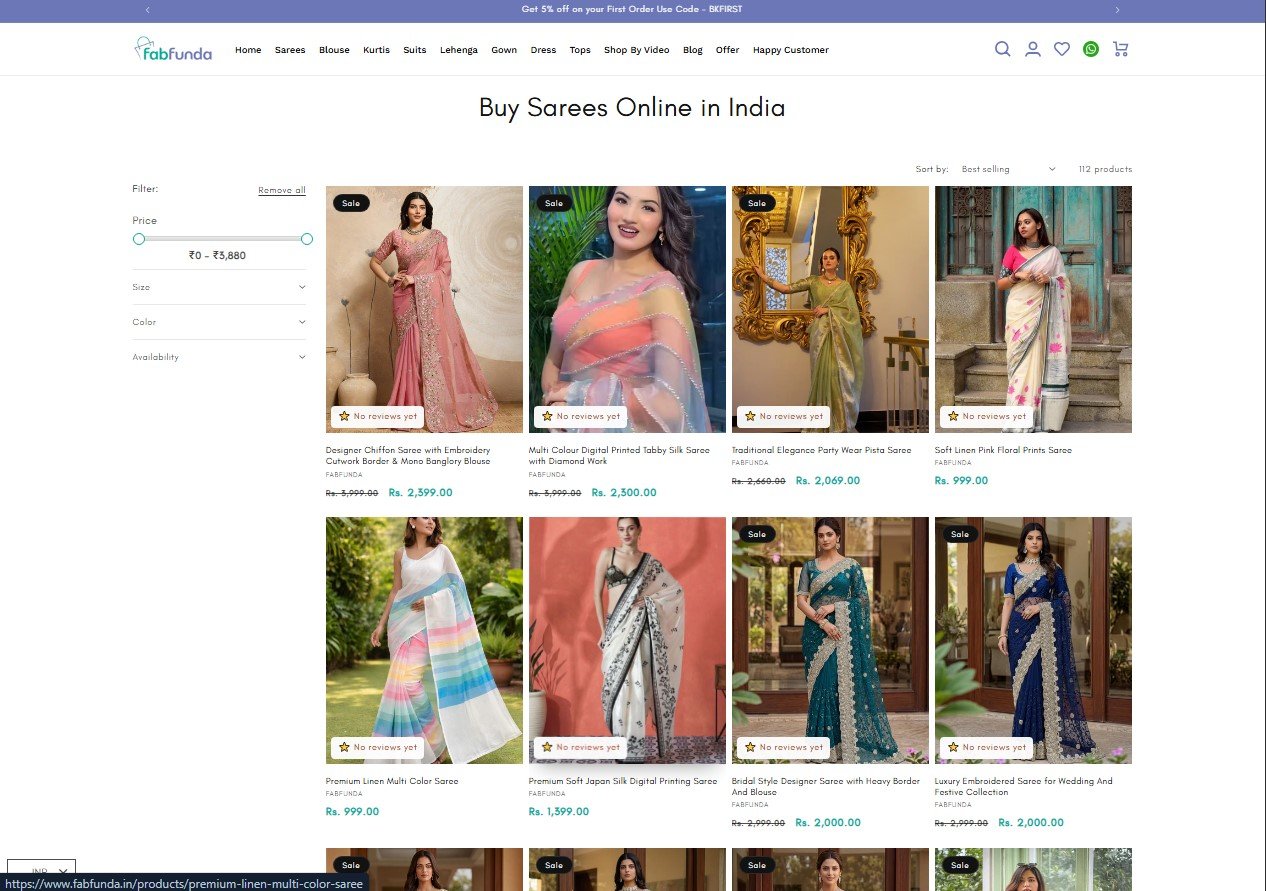Go to Home menu item
The image size is (1266, 891).
[248, 50]
